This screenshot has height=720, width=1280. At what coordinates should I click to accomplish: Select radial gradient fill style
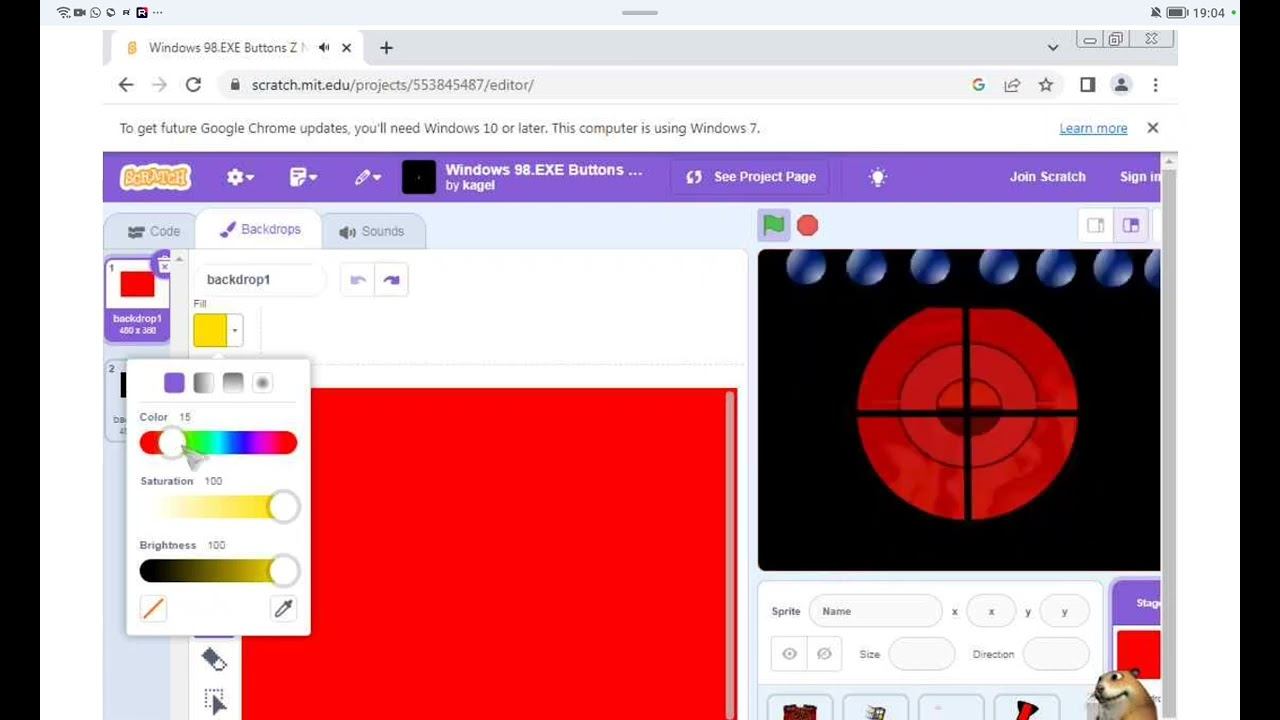pyautogui.click(x=262, y=383)
